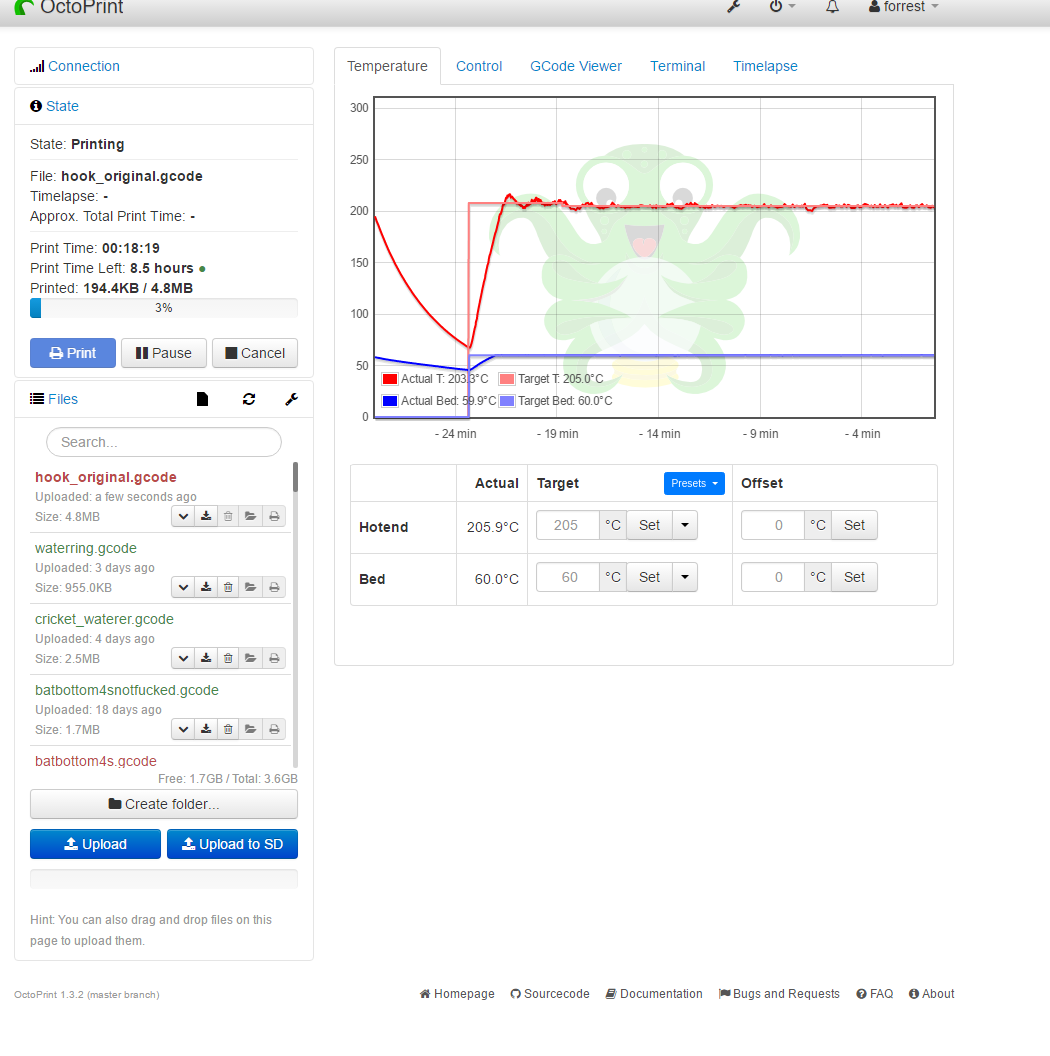Refresh the file list
Image resolution: width=1050 pixels, height=1056 pixels.
click(248, 398)
